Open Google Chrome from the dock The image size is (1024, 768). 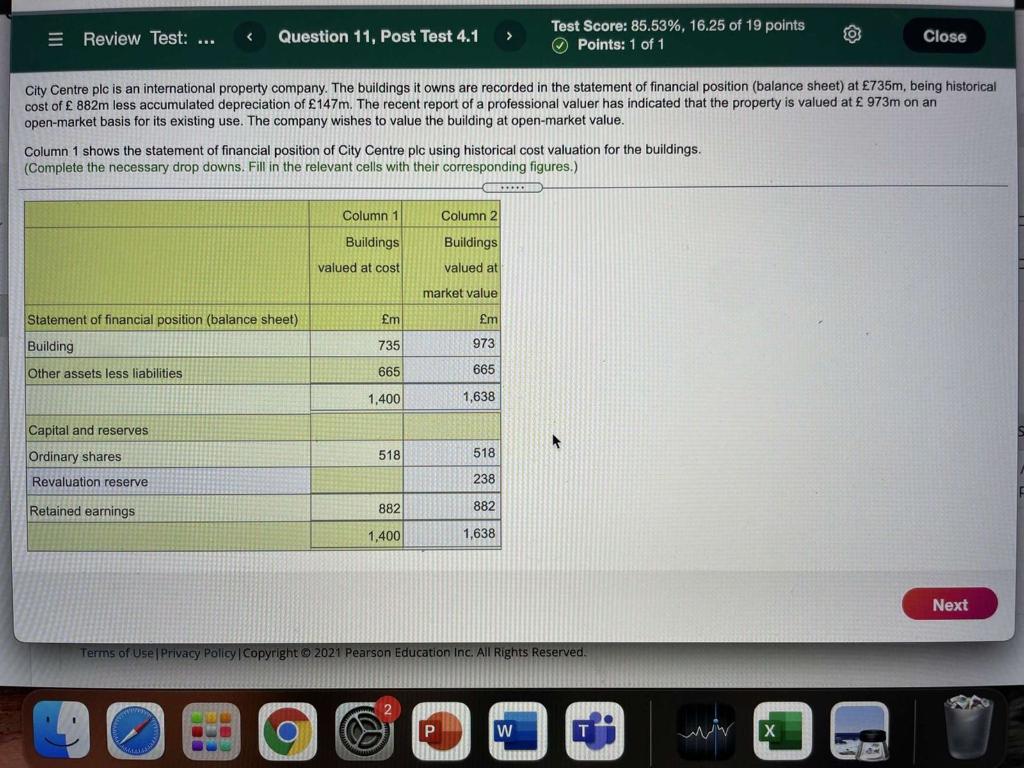coord(287,731)
